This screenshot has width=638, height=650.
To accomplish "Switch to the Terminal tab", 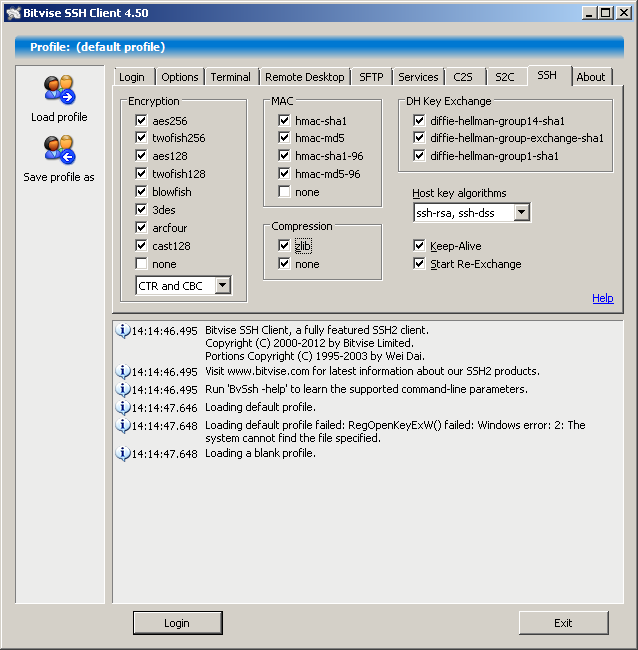I will pos(230,77).
